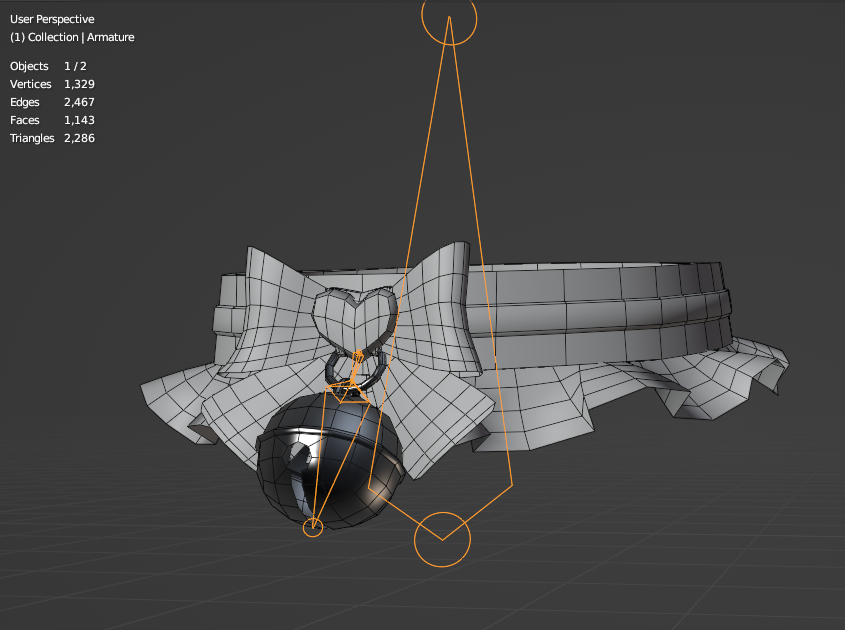Click the Vertices count statistic
The height and width of the screenshot is (630, 845).
point(52,84)
